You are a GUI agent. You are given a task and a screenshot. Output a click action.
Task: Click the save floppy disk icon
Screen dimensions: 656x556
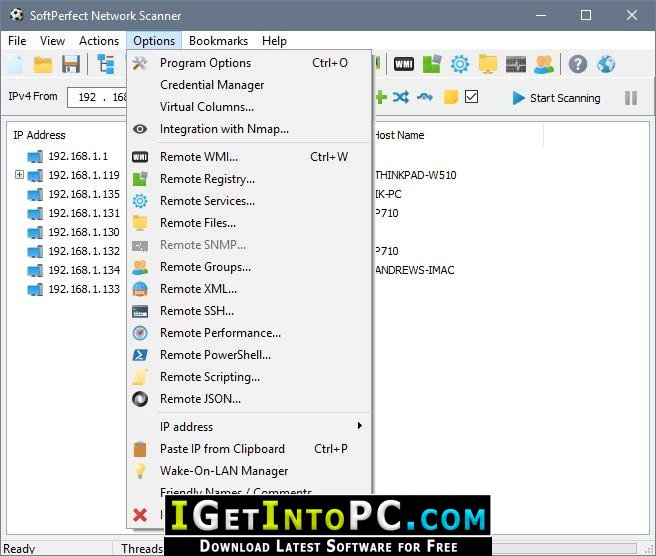tap(71, 64)
